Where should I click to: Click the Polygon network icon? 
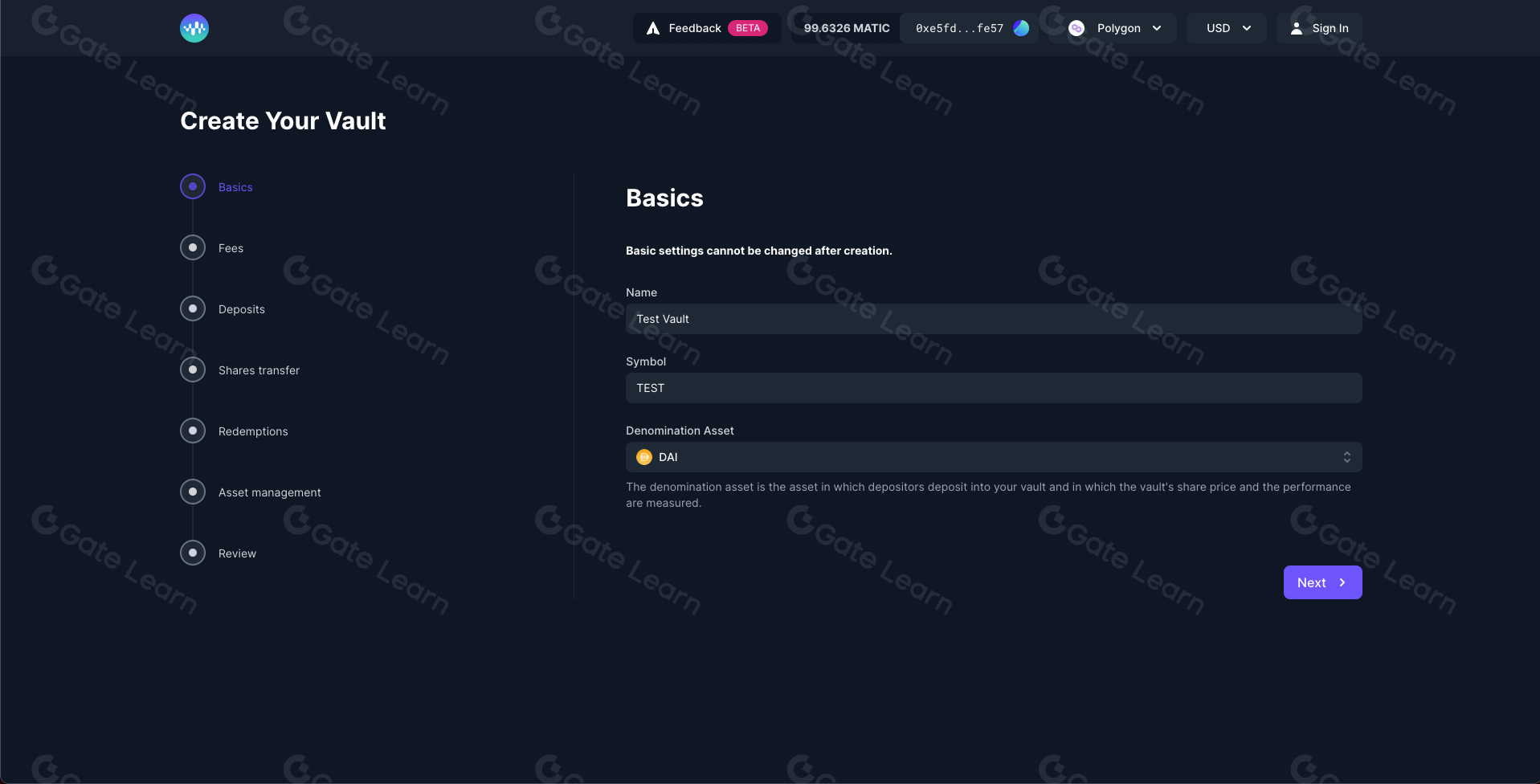click(1076, 28)
